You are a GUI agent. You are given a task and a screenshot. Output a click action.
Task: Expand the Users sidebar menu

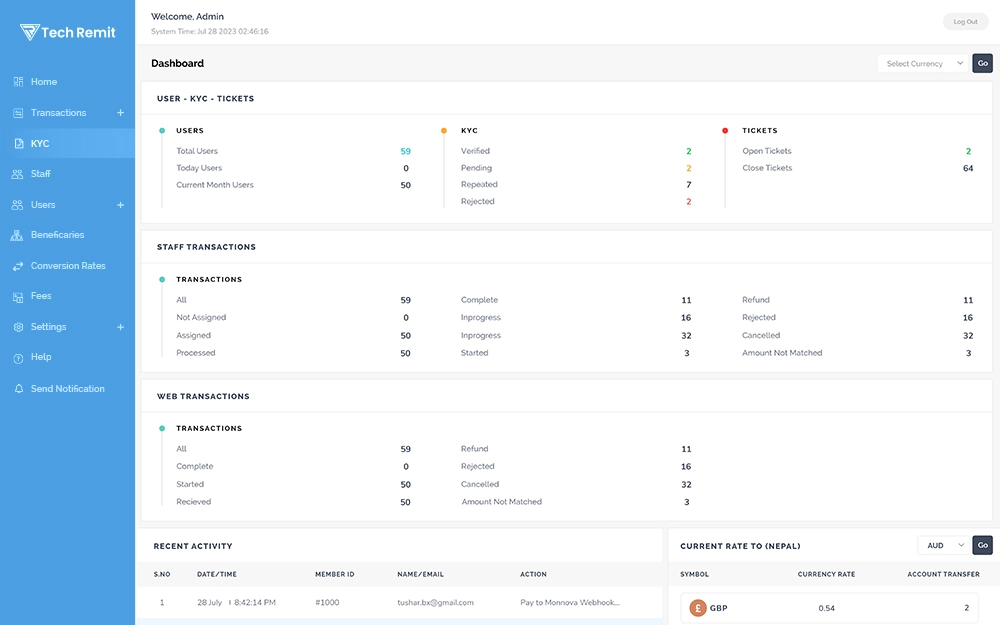[x=120, y=204]
